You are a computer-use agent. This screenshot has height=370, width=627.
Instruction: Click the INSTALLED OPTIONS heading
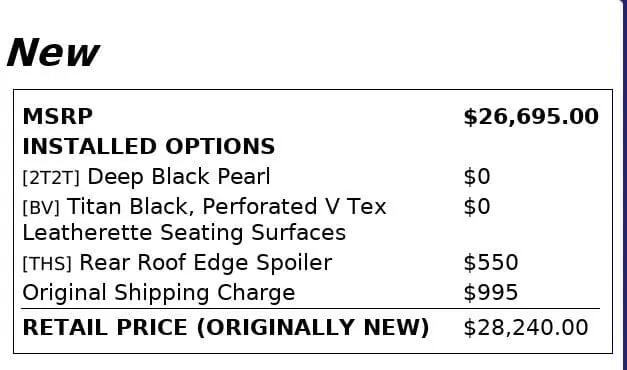click(x=149, y=146)
